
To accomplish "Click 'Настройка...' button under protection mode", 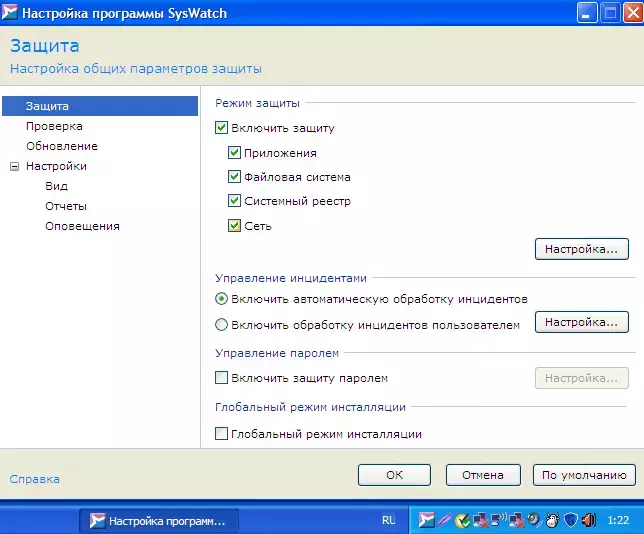I will (x=582, y=249).
